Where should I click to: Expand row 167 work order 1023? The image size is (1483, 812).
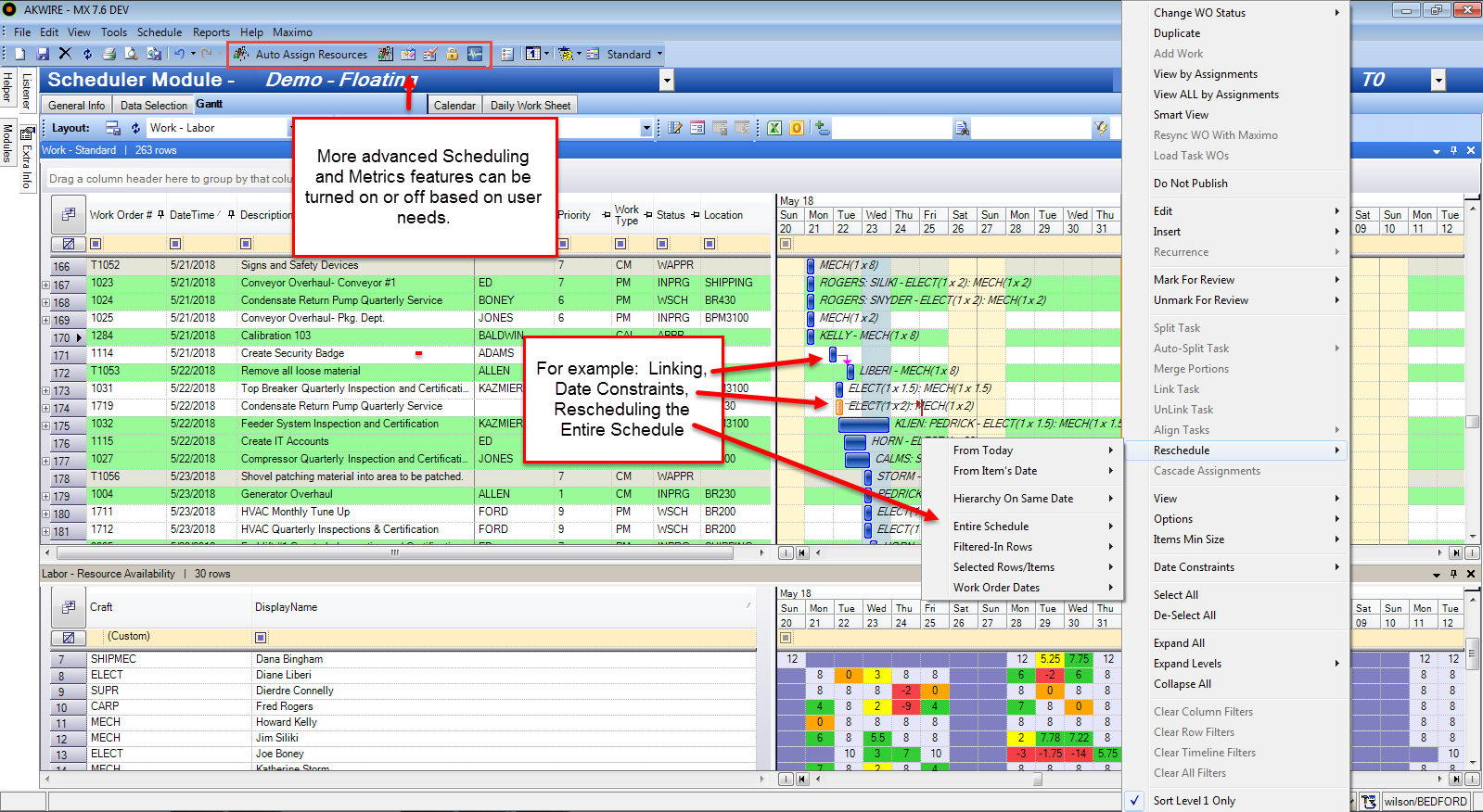coord(46,285)
